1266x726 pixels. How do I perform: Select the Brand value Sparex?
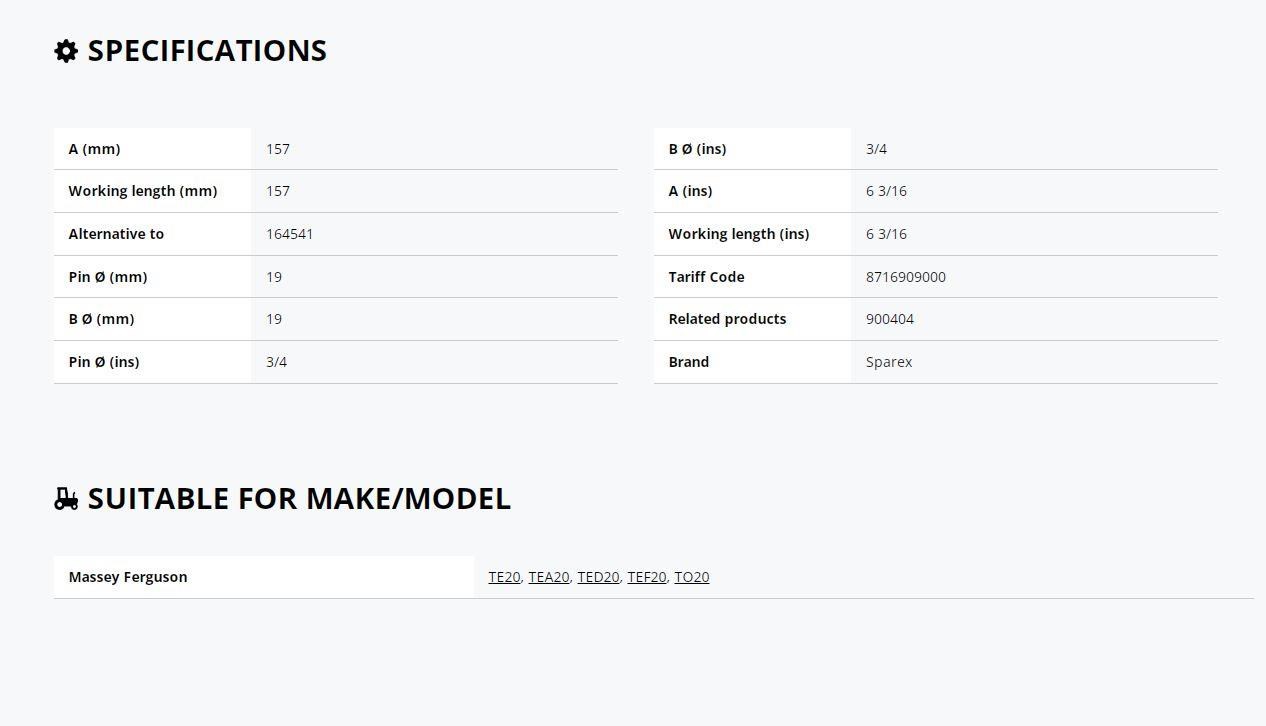coord(889,362)
